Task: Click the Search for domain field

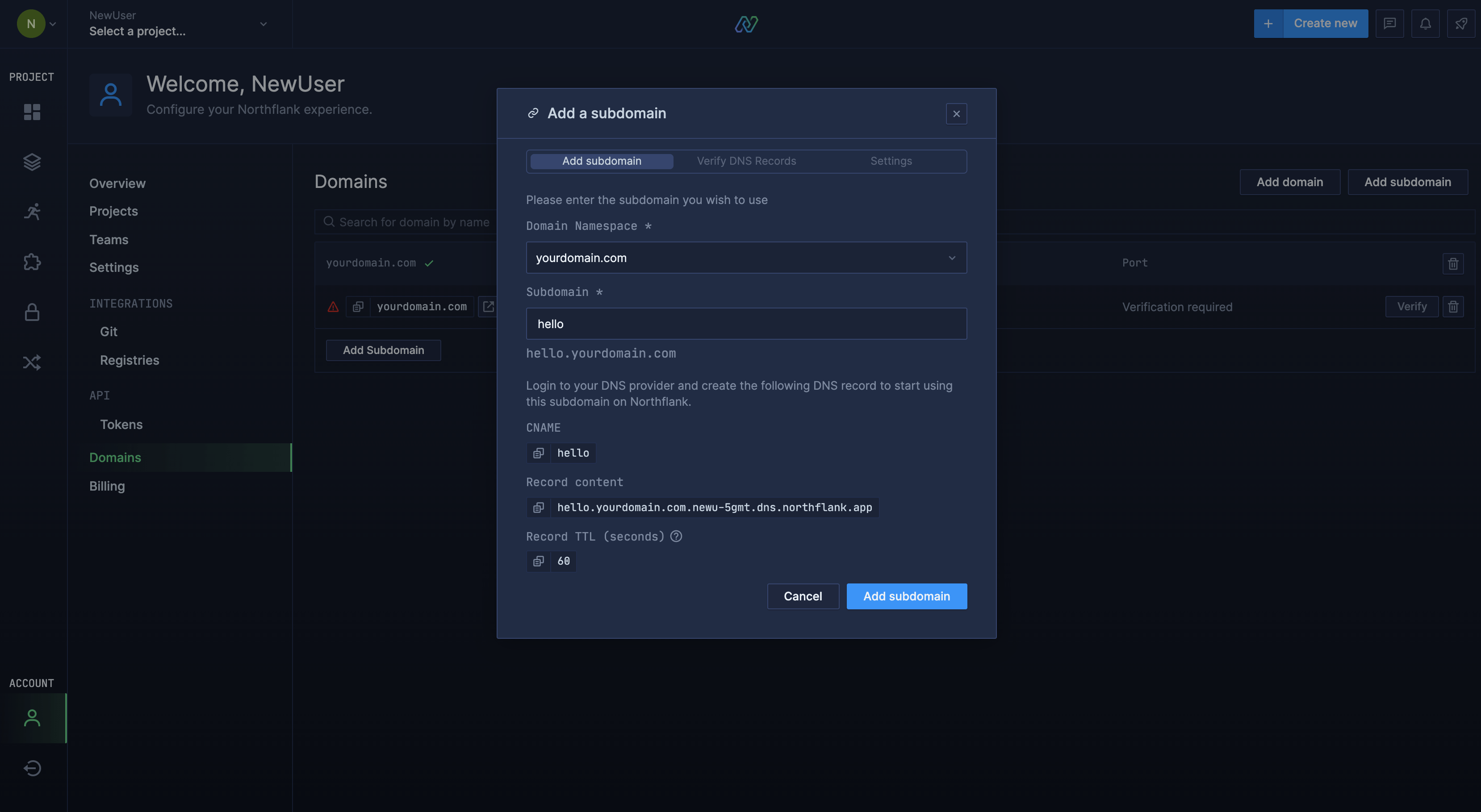Action: click(x=406, y=222)
